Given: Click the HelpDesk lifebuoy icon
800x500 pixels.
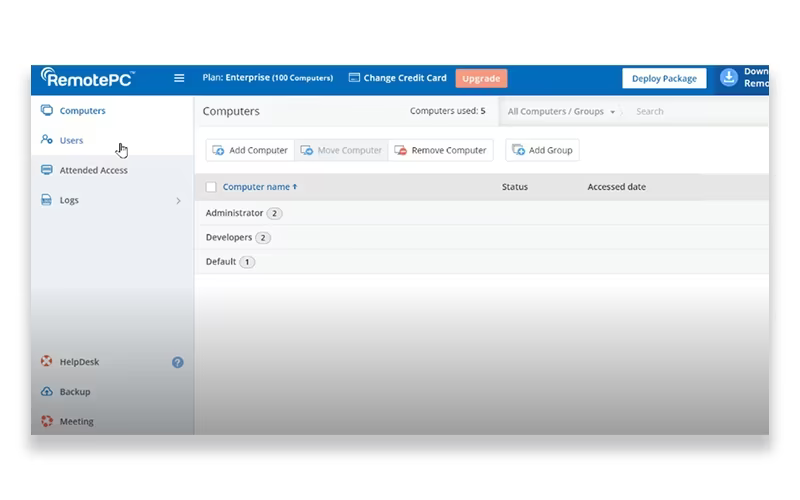Looking at the screenshot, I should (x=46, y=361).
